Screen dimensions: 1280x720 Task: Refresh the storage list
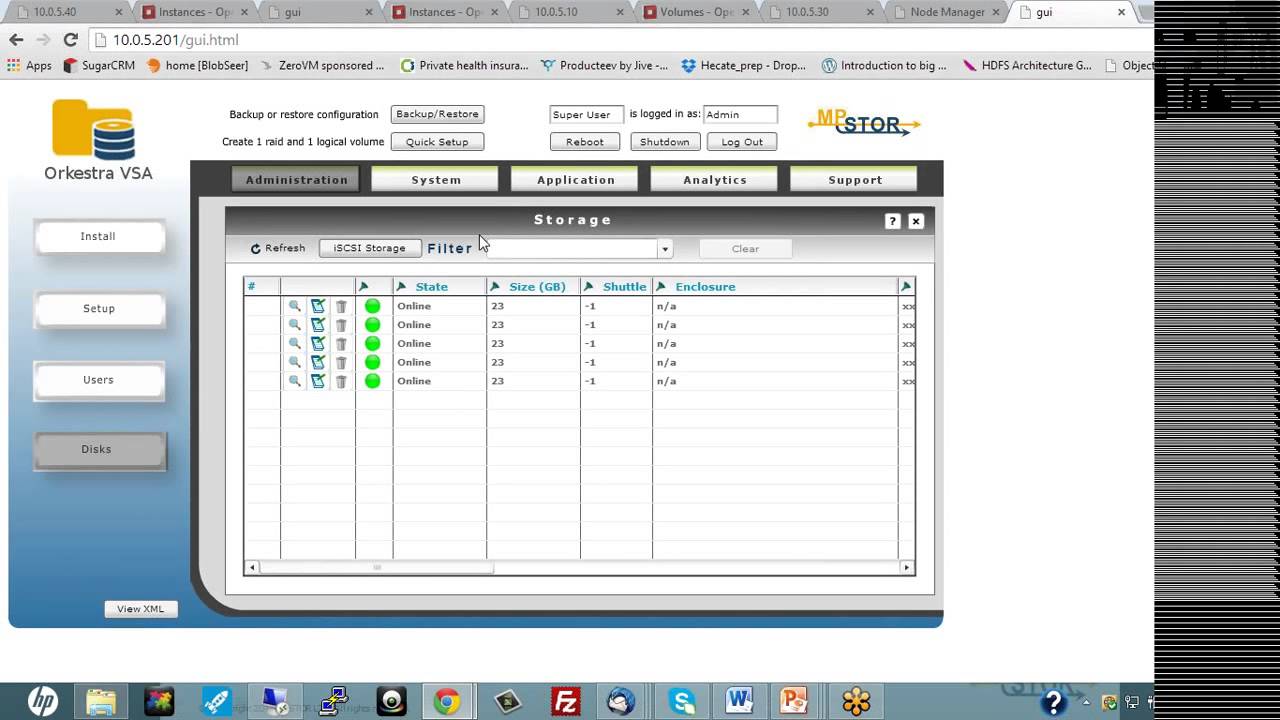(278, 248)
